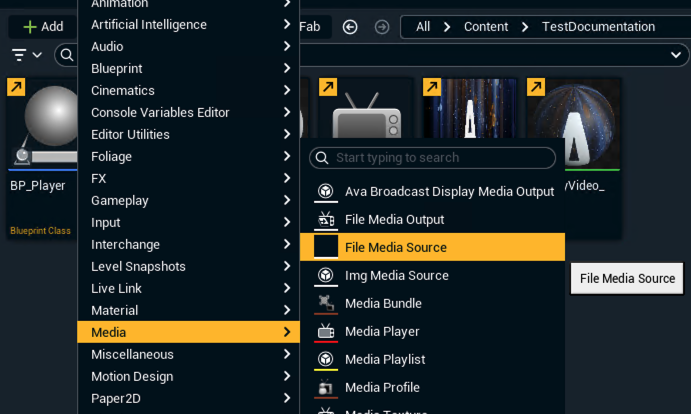Open the Input submenu
691x414 pixels.
189,223
